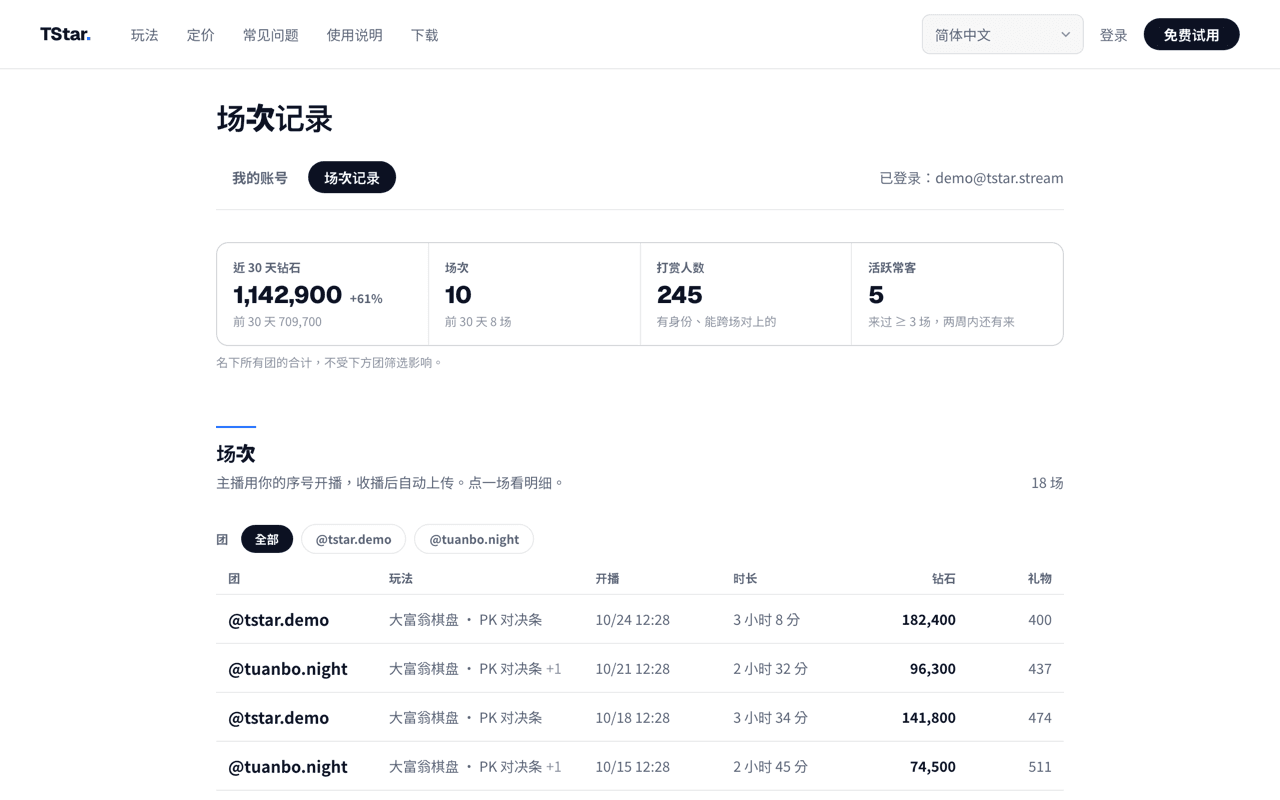This screenshot has height=800, width=1280.
Task: Open the @tuanbo.night session from 10/21
Action: tap(640, 668)
